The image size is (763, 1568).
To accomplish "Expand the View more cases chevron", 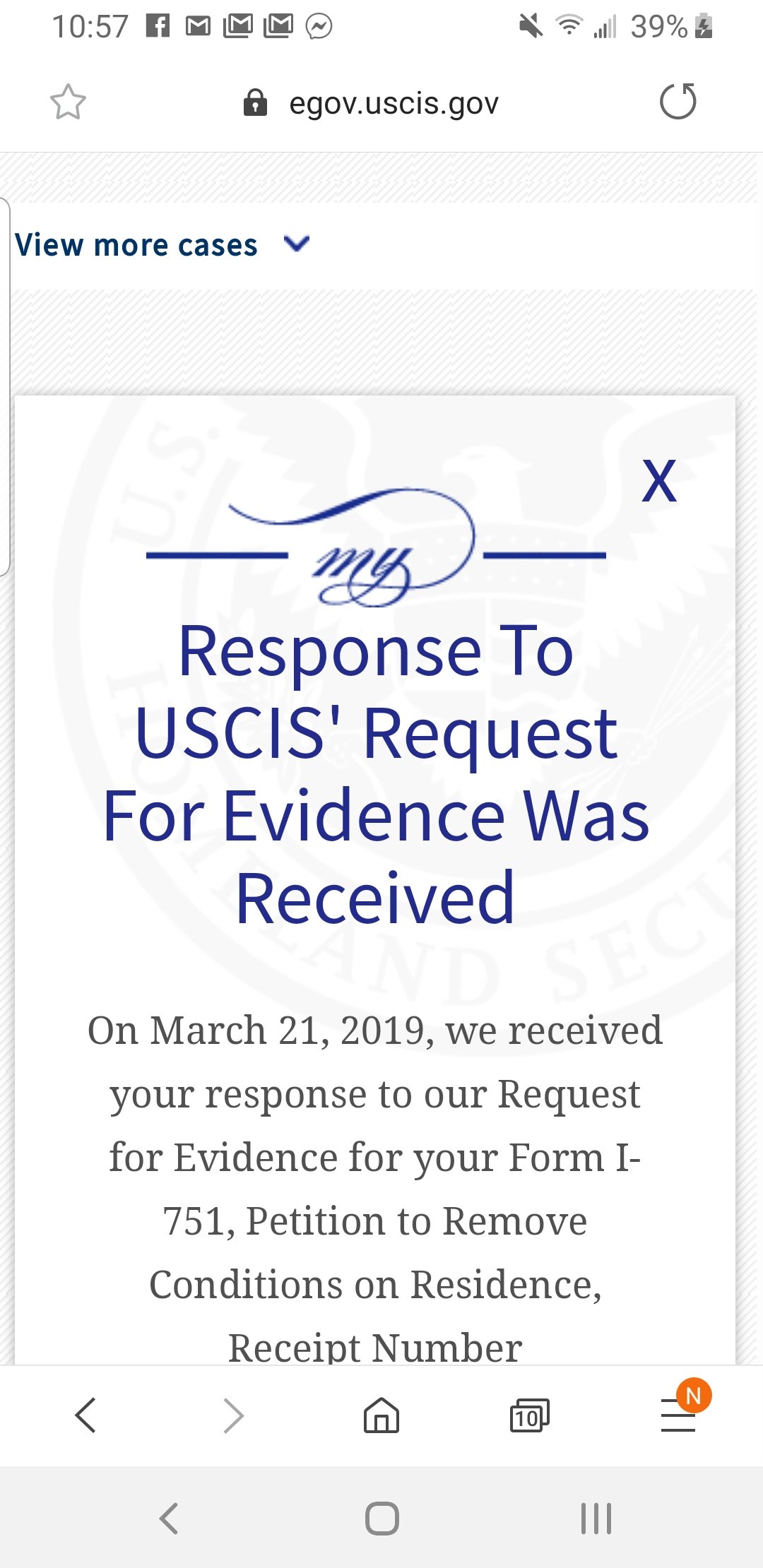I will coord(297,244).
